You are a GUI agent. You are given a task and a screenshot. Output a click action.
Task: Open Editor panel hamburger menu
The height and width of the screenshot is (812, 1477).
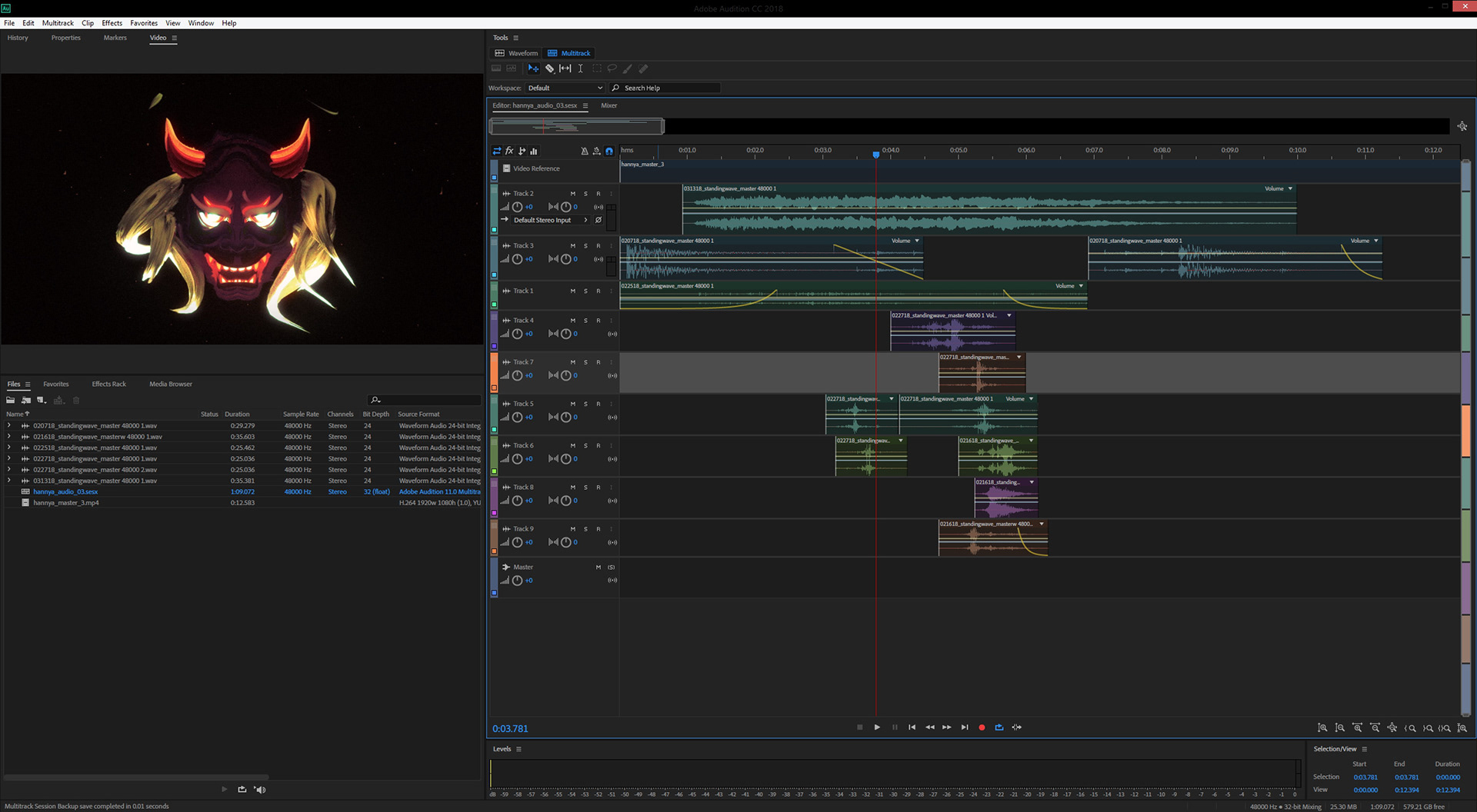point(585,105)
